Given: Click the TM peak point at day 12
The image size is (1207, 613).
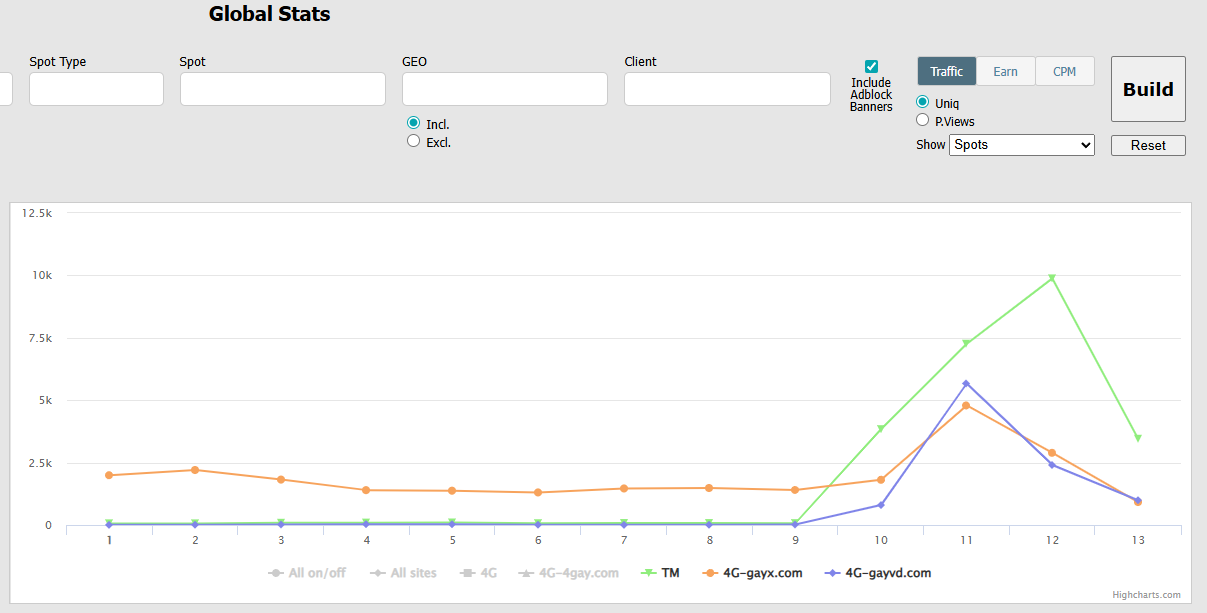Looking at the screenshot, I should pos(1052,278).
